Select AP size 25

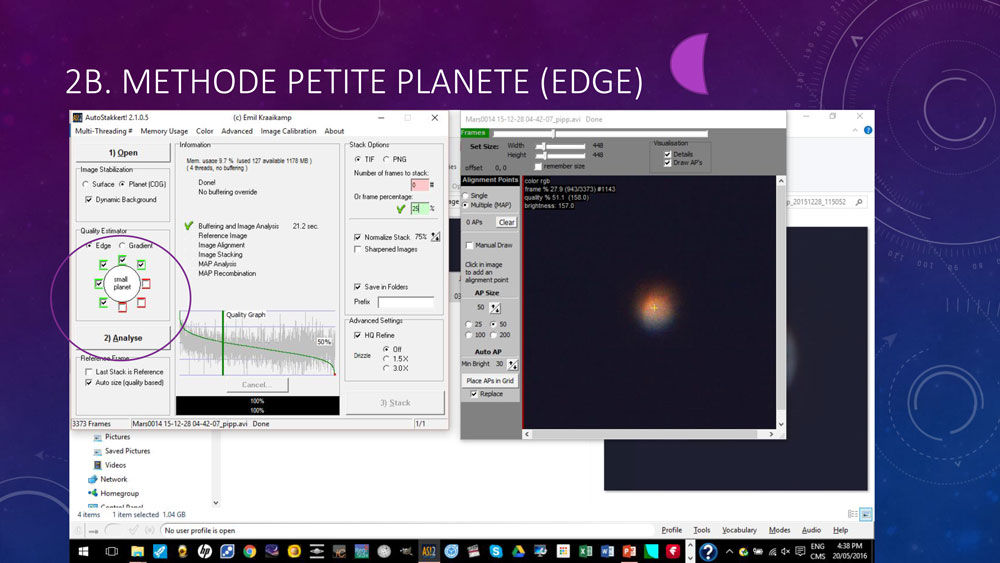click(469, 325)
